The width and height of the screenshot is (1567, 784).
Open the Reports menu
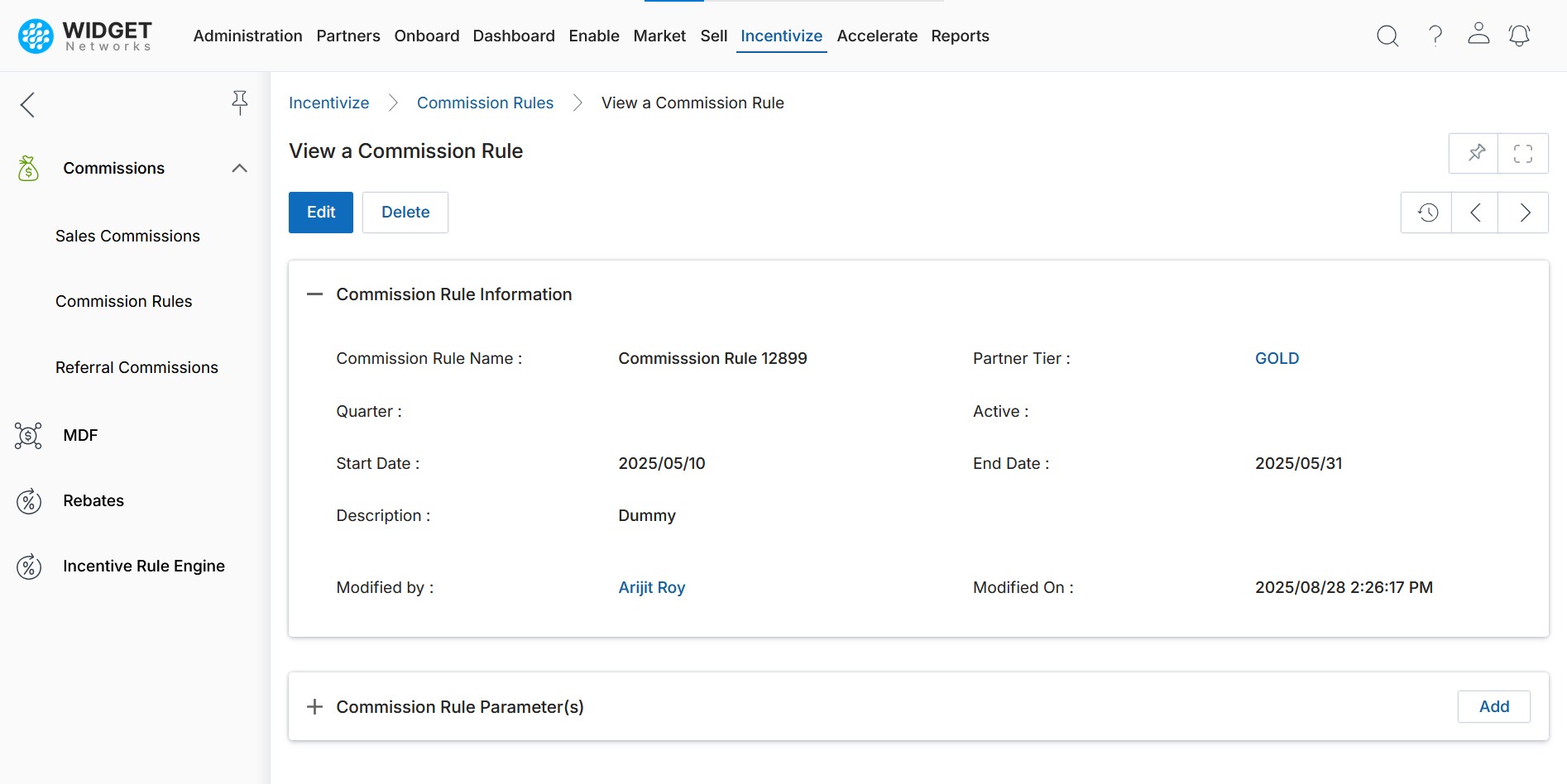[960, 36]
